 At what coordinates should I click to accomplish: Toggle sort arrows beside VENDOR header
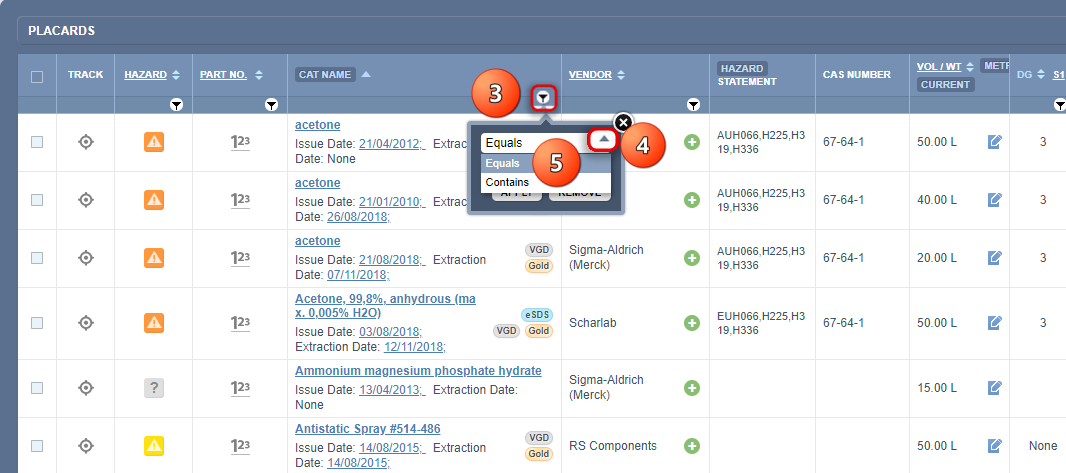(x=620, y=75)
